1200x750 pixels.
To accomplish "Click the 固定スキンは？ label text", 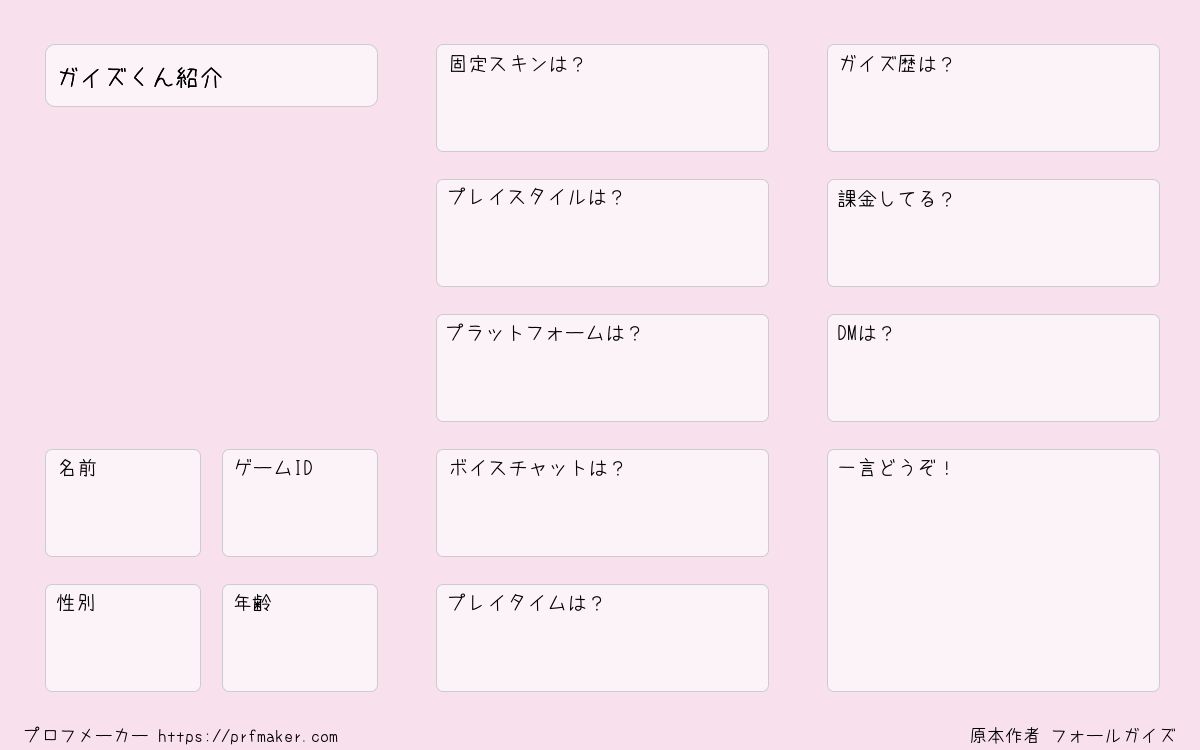I will pyautogui.click(x=516, y=64).
